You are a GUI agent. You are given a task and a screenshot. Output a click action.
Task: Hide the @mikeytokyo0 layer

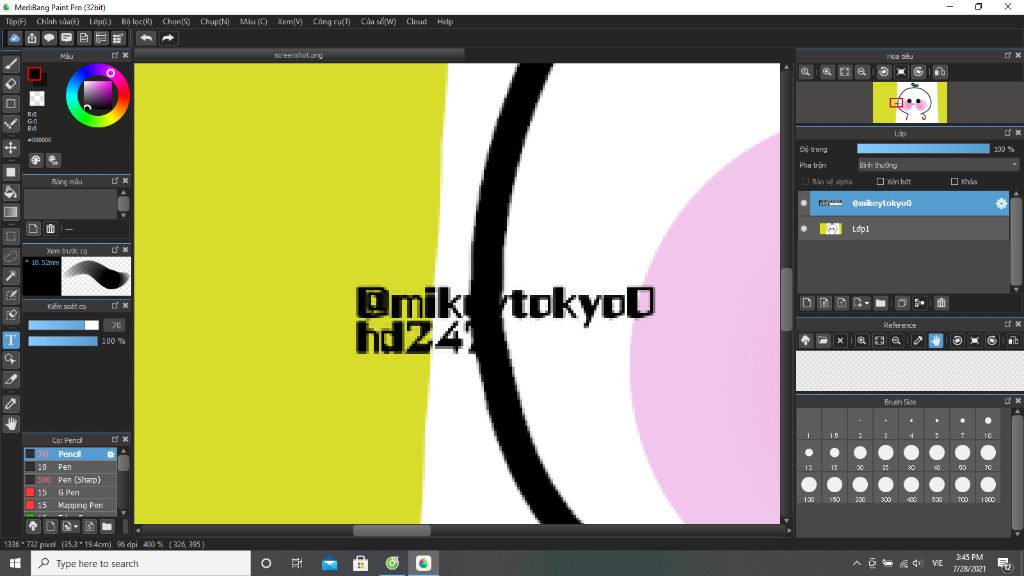coord(804,203)
